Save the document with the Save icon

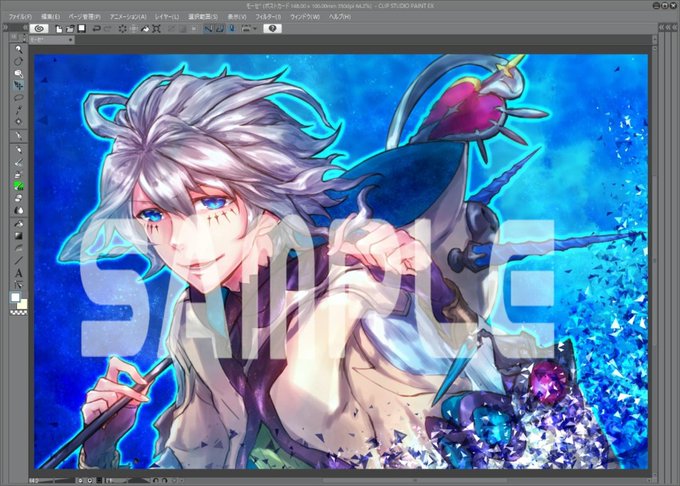[81, 29]
